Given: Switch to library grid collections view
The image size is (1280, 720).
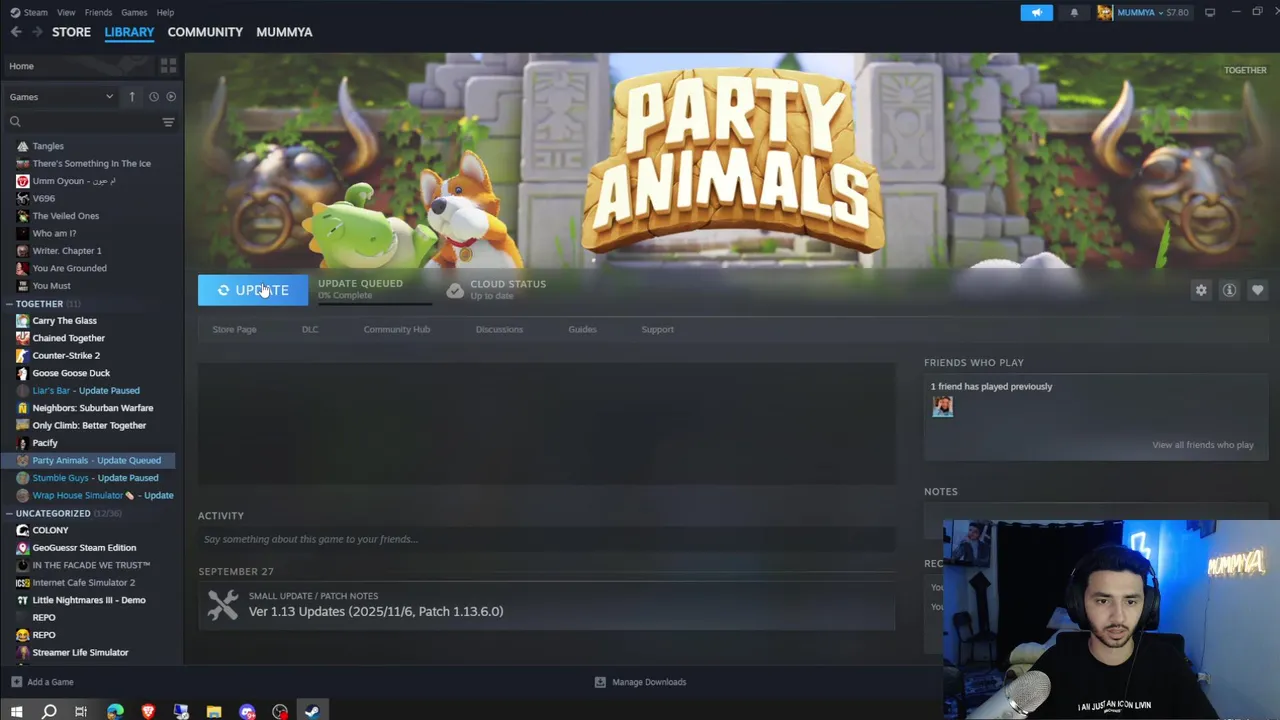Looking at the screenshot, I should (x=168, y=66).
